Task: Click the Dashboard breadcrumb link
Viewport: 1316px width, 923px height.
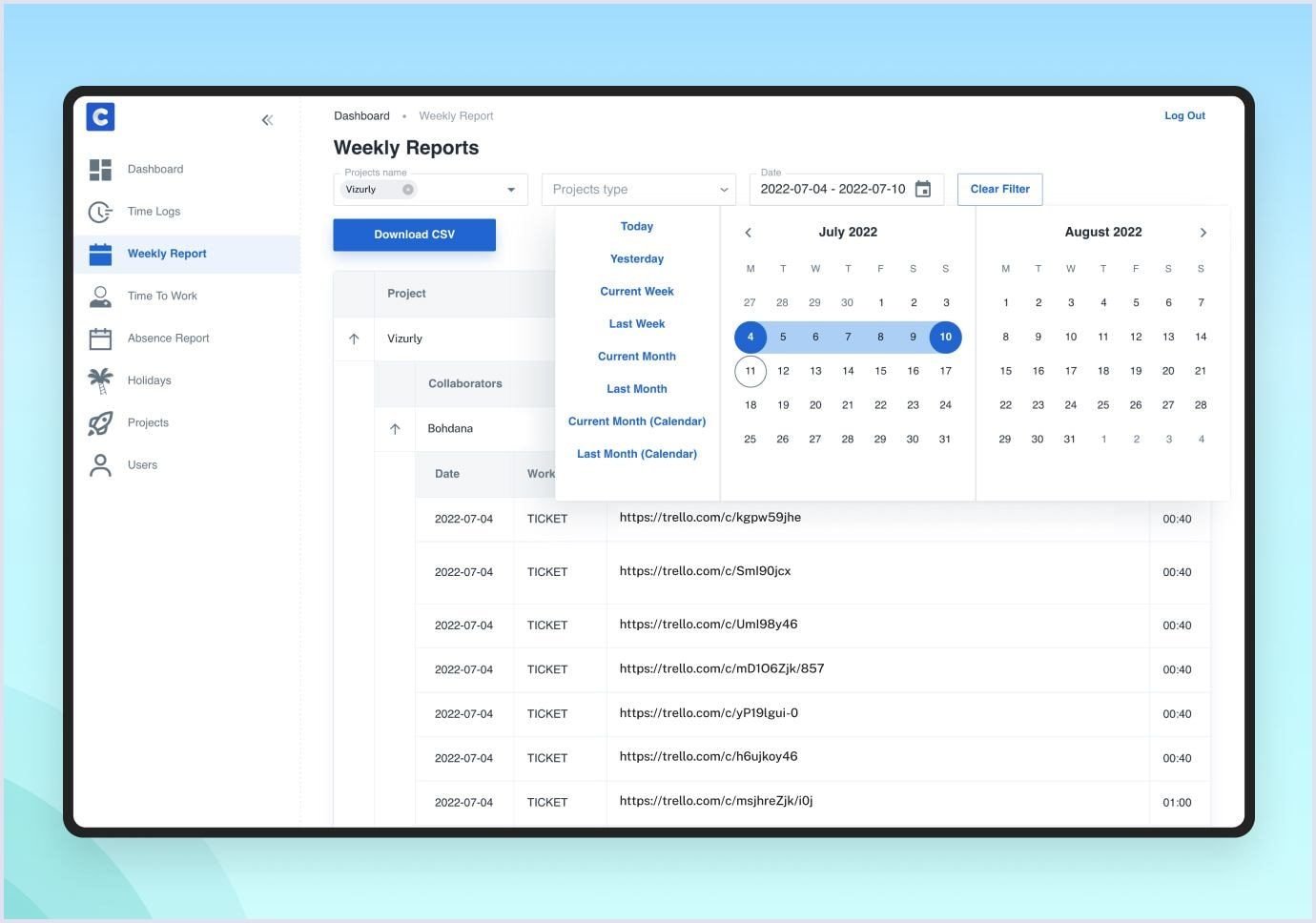Action: click(361, 115)
